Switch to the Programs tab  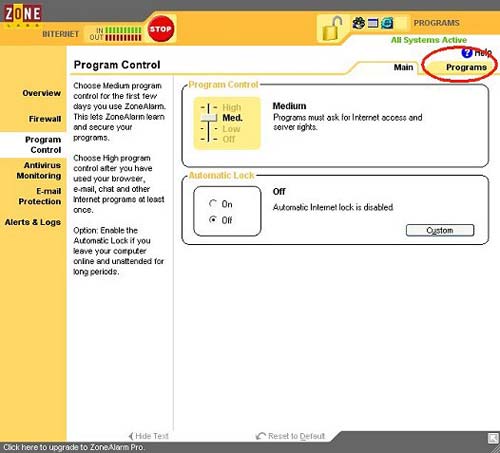pyautogui.click(x=466, y=67)
